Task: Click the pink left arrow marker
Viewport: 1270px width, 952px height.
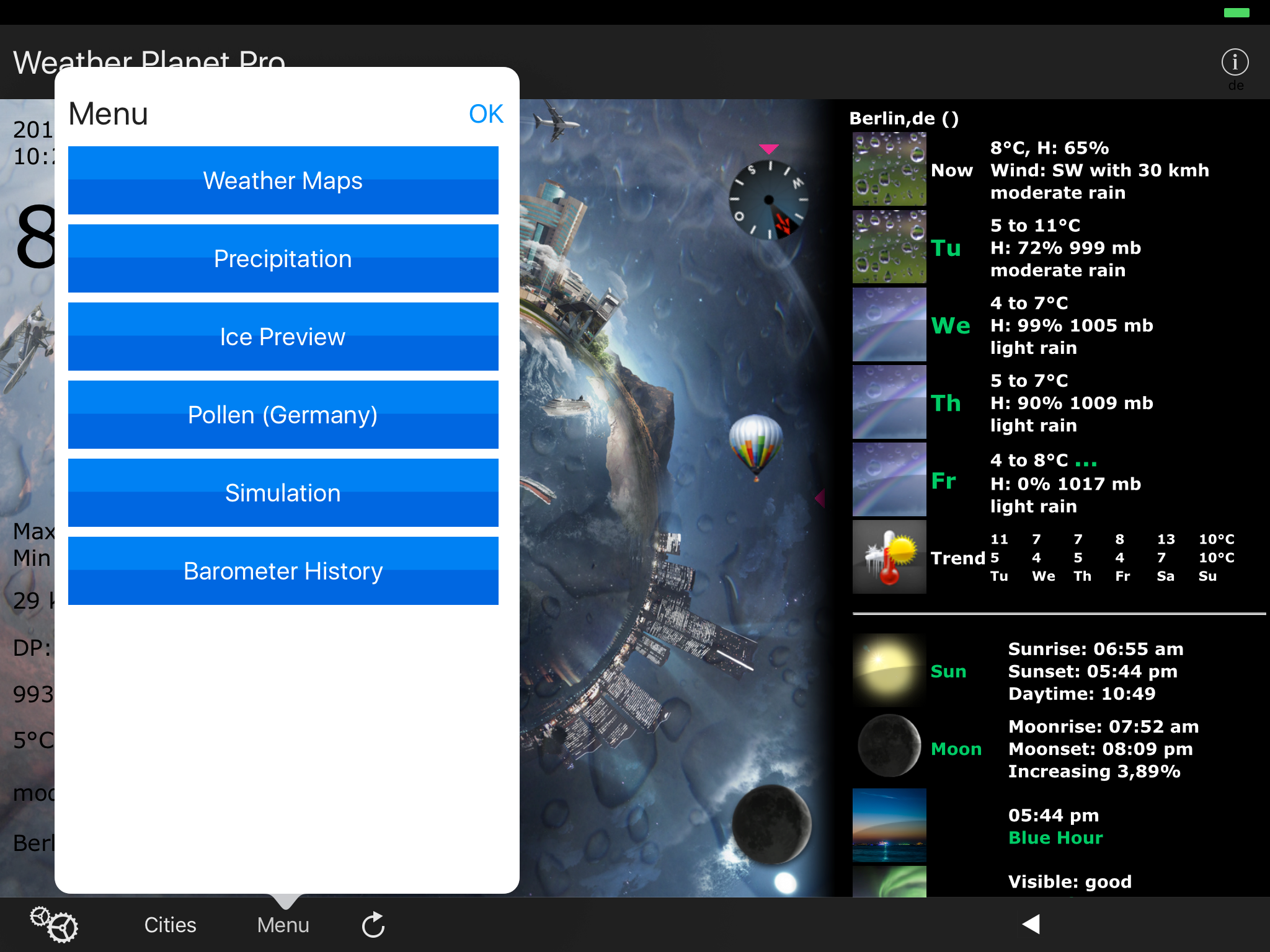Action: click(820, 497)
